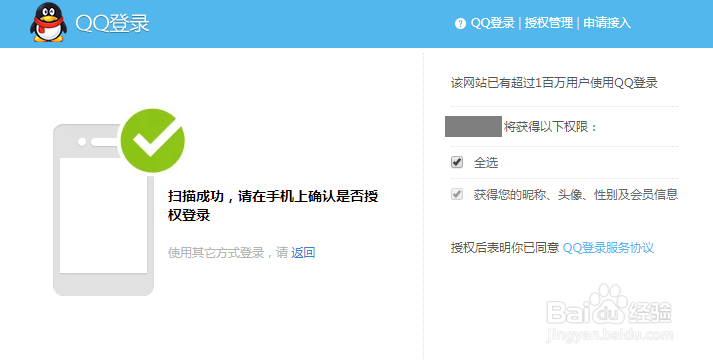Click the help question mark icon

(x=460, y=24)
